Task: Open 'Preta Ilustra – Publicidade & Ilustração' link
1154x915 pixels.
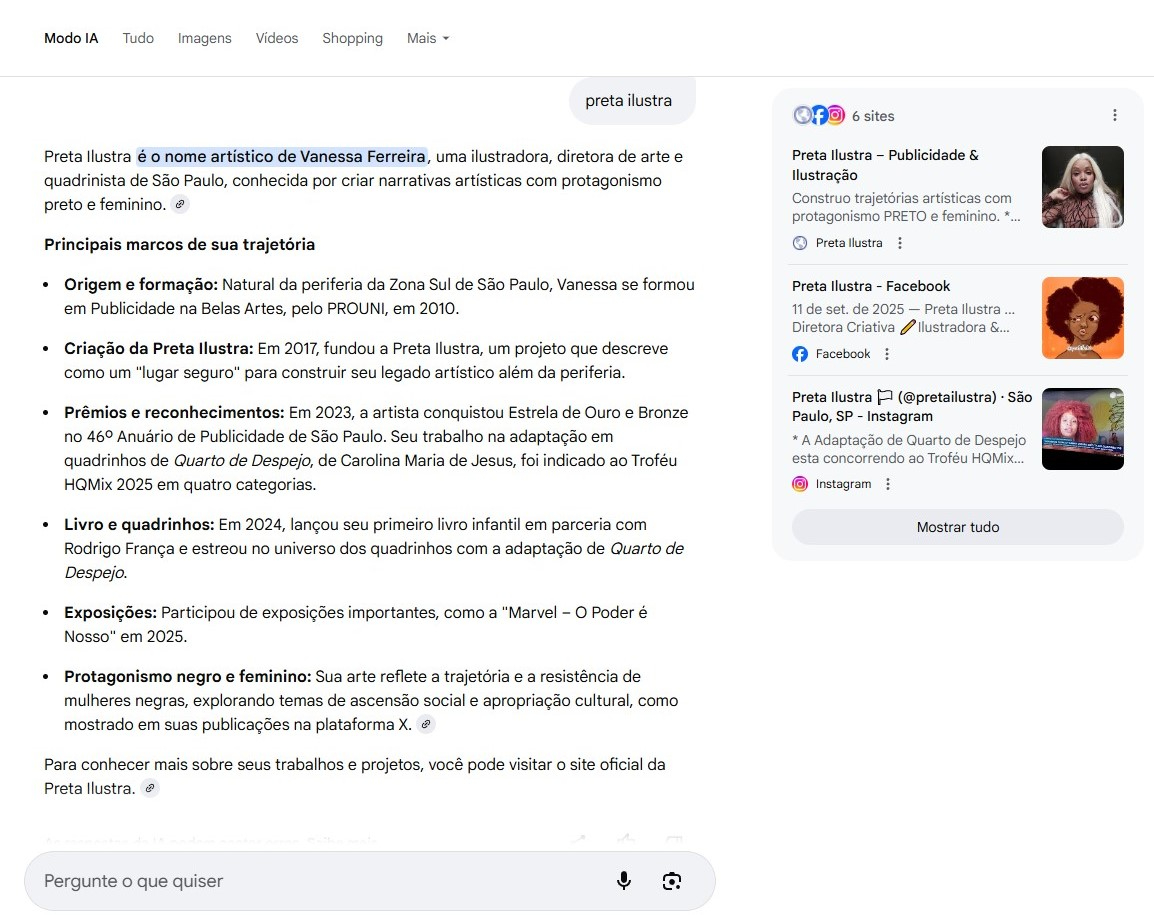Action: (885, 165)
